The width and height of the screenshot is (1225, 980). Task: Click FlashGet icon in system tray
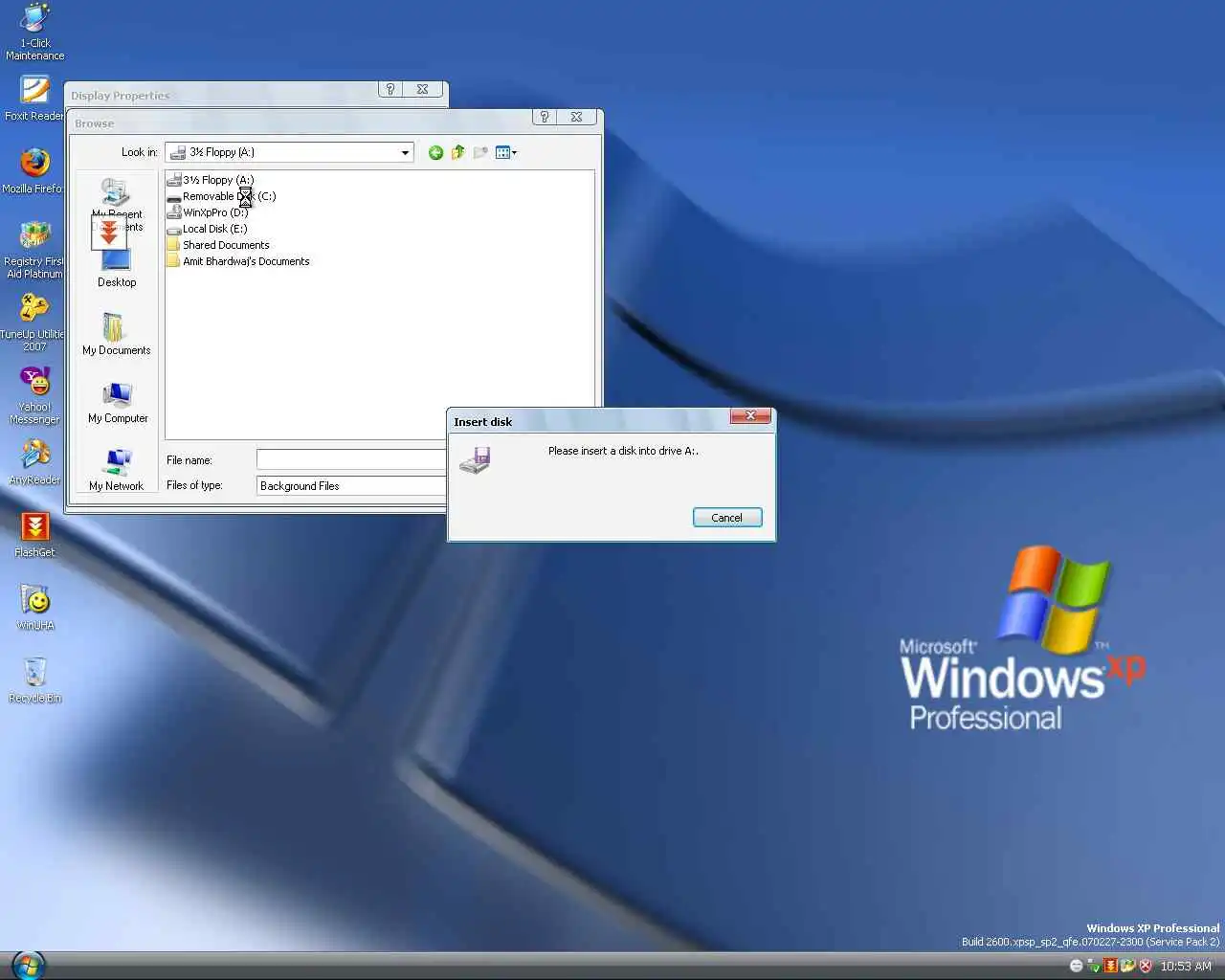coord(1111,967)
